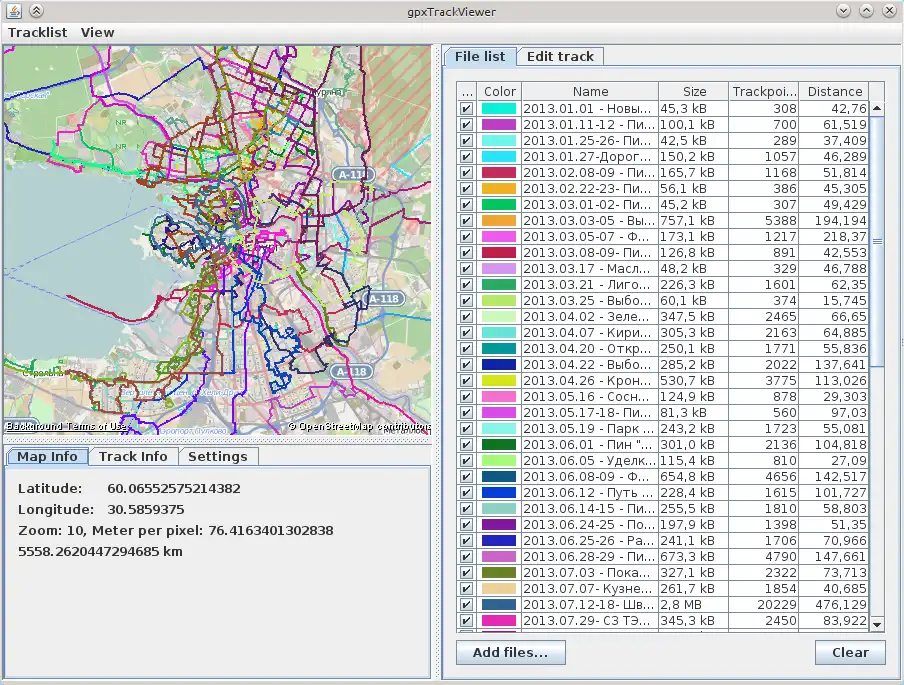This screenshot has width=904, height=685.
Task: Open the Tracklist menu
Action: pos(37,32)
